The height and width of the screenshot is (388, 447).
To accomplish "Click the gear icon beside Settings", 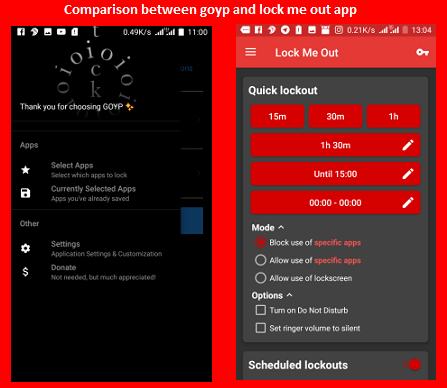I will pyautogui.click(x=25, y=248).
